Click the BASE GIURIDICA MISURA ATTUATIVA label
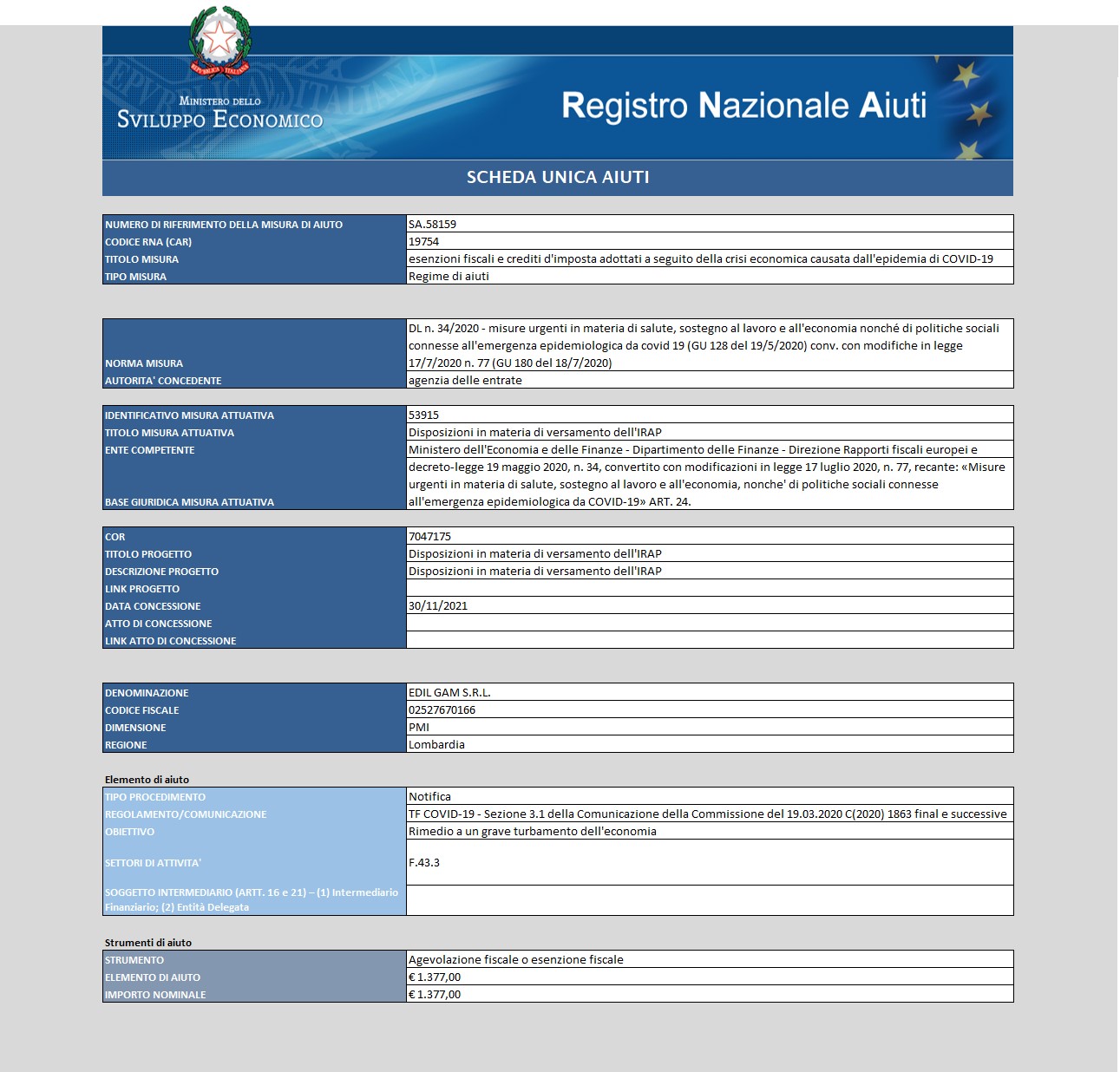The image size is (1120, 1072). [x=189, y=502]
